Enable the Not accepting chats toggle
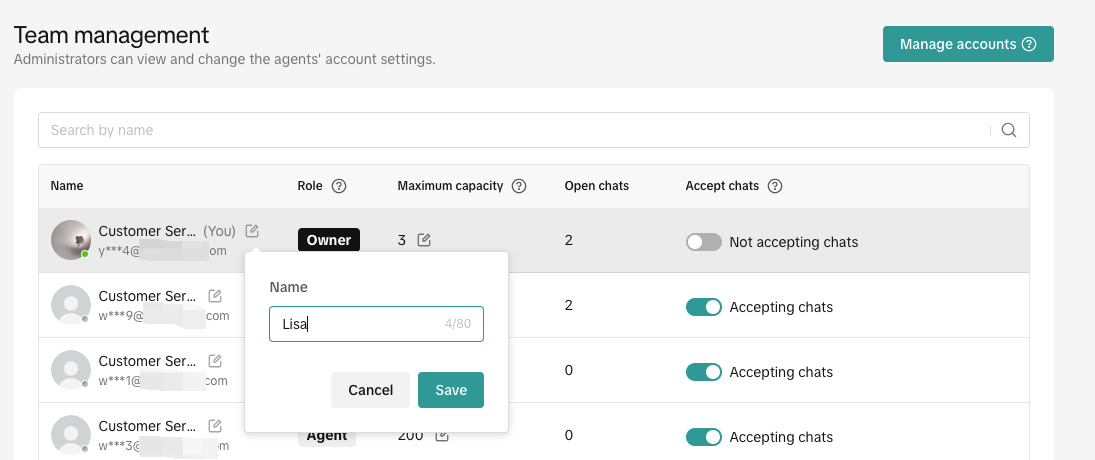 (x=703, y=242)
